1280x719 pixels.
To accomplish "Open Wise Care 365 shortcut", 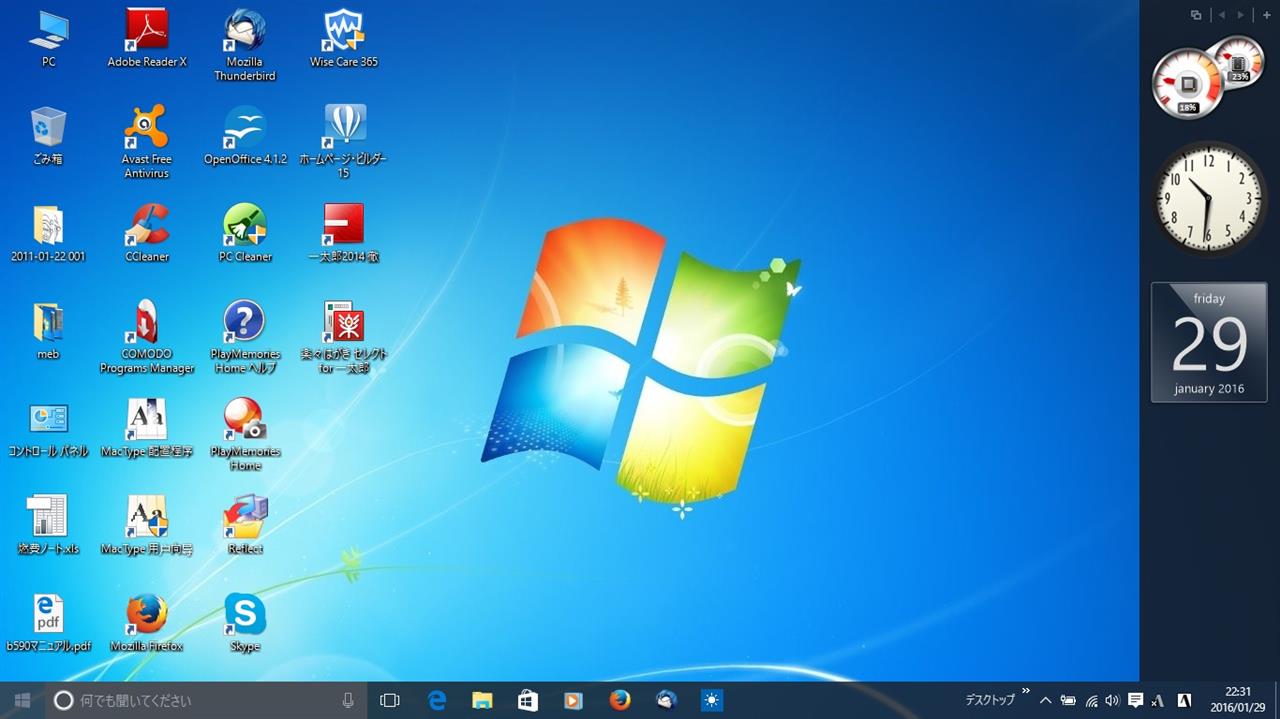I will 344,38.
